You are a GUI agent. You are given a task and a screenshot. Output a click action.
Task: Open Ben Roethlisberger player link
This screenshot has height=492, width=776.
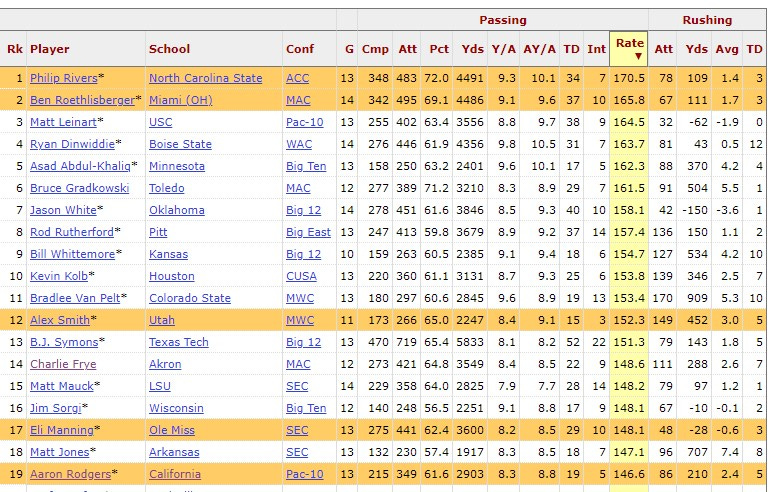click(x=82, y=100)
